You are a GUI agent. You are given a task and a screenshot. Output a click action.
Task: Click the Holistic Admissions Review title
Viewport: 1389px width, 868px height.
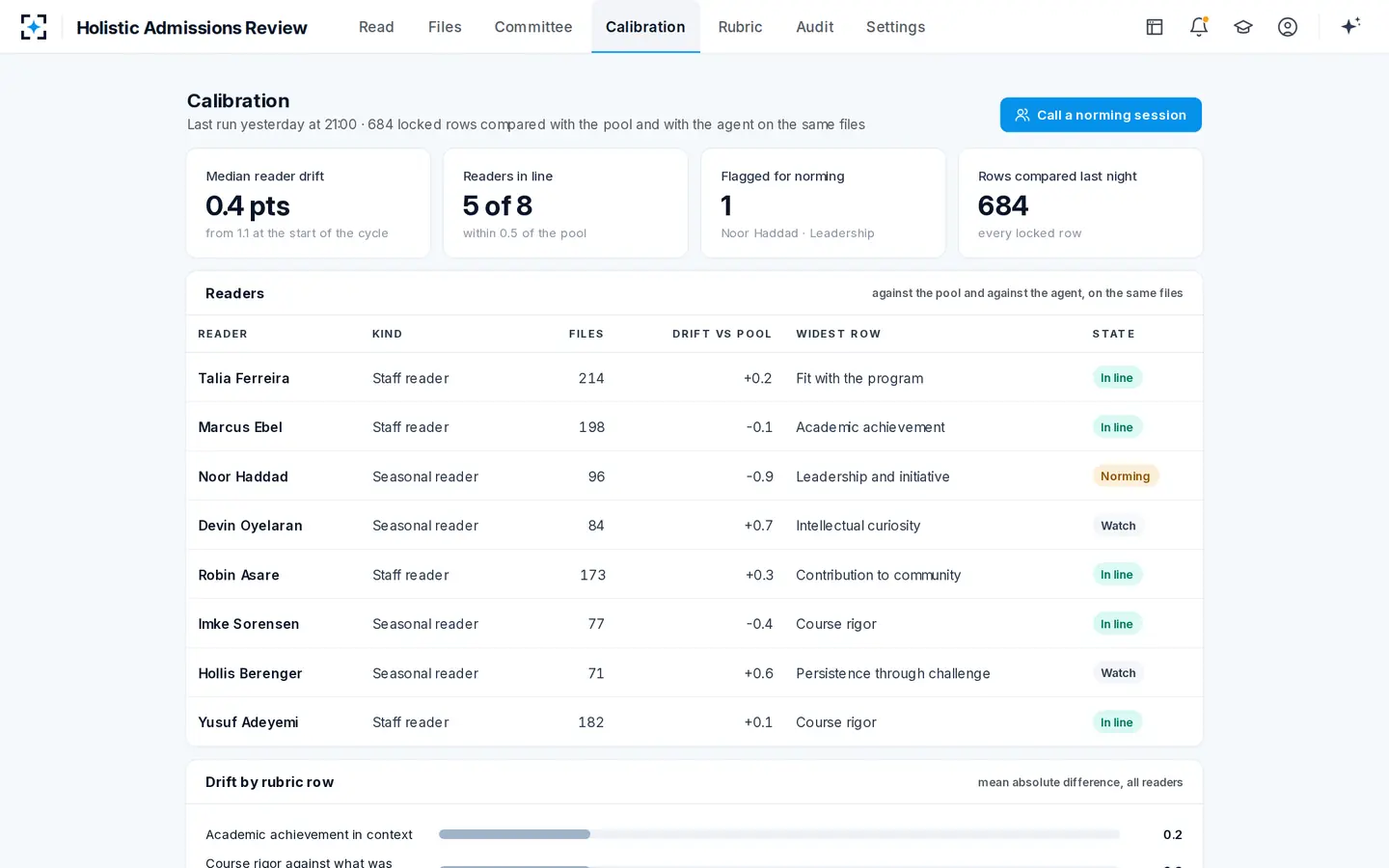pos(192,28)
